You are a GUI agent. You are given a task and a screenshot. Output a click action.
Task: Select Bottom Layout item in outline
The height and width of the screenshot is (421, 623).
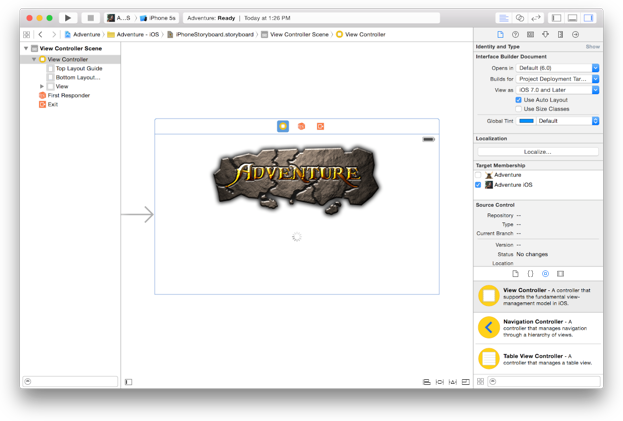point(74,77)
